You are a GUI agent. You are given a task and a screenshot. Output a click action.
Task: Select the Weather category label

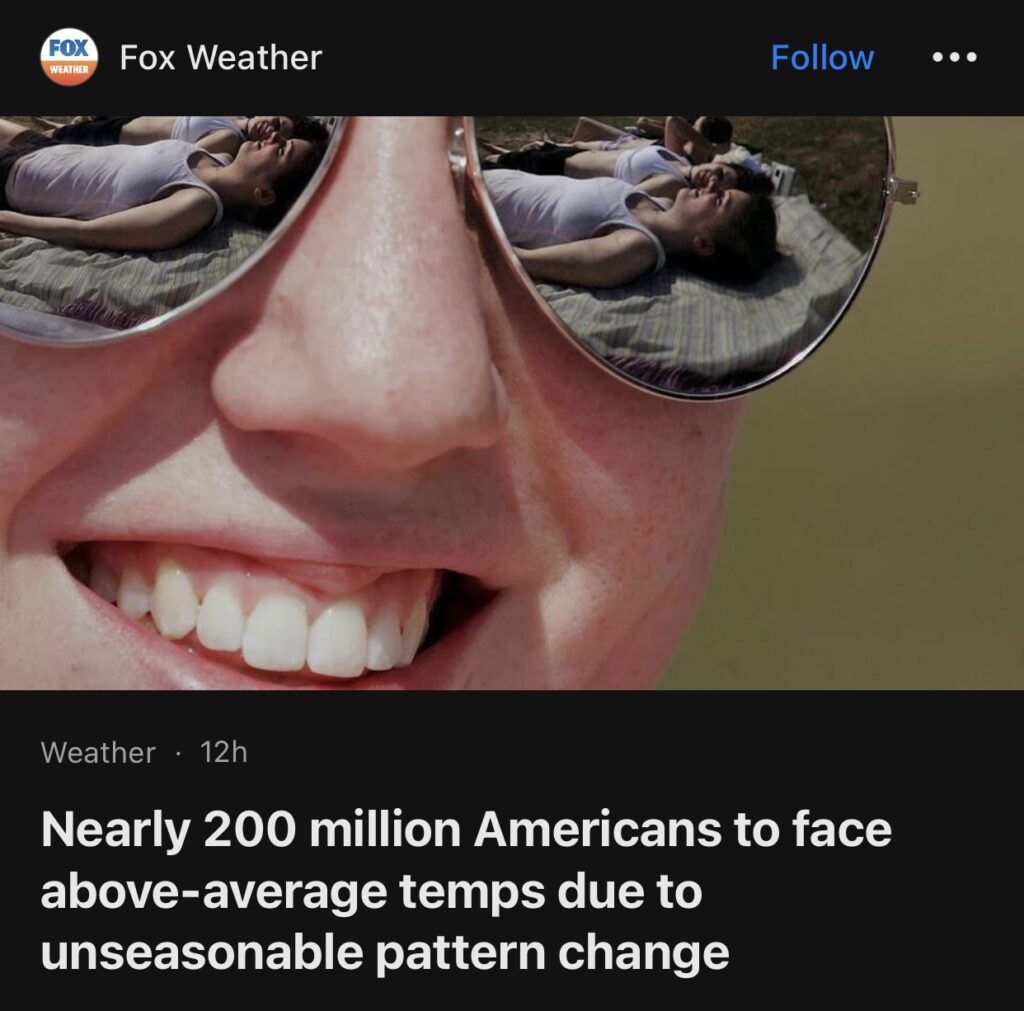[98, 752]
